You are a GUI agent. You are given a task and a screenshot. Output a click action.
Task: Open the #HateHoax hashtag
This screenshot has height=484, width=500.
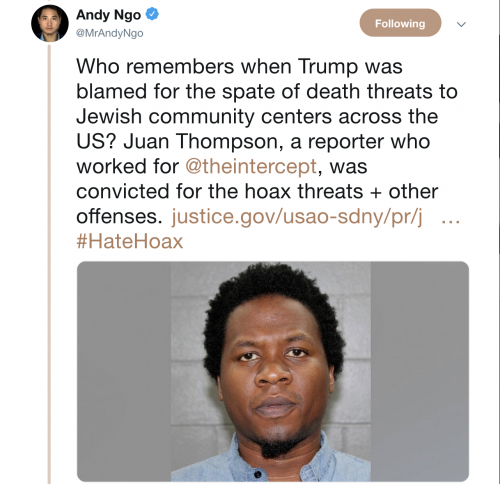click(x=130, y=241)
